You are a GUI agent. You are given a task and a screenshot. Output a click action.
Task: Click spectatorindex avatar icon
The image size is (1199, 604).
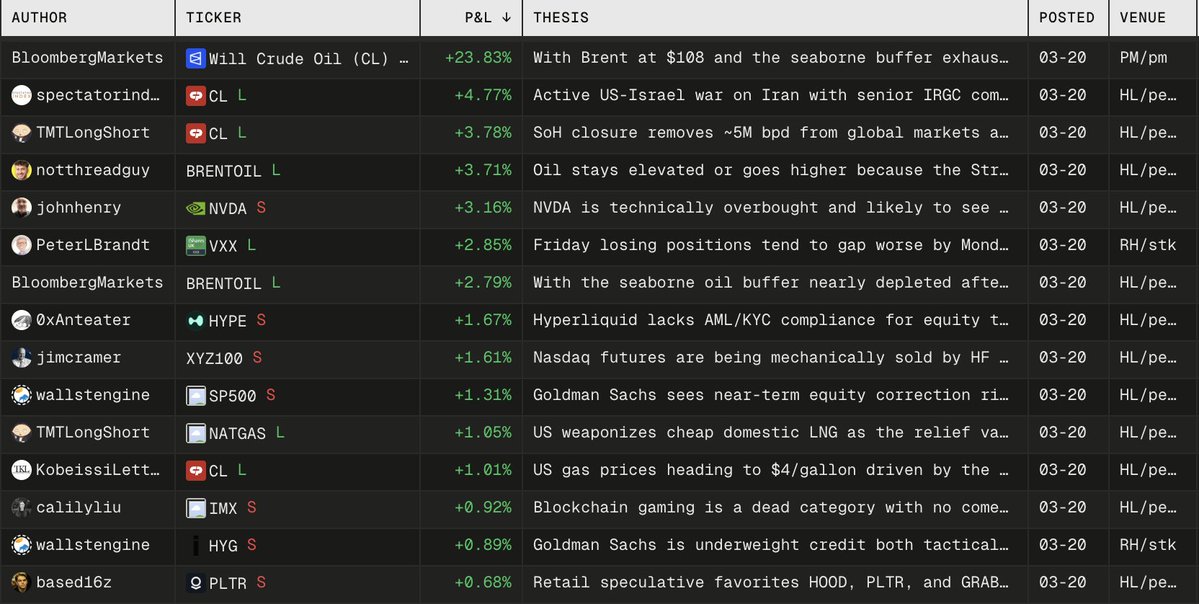(21, 96)
